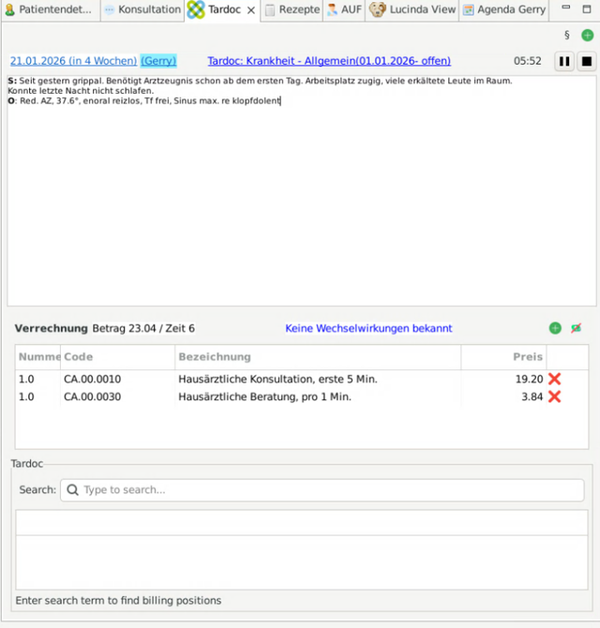This screenshot has width=600, height=628.
Task: Click the magnifier icon in search box
Action: pyautogui.click(x=72, y=490)
